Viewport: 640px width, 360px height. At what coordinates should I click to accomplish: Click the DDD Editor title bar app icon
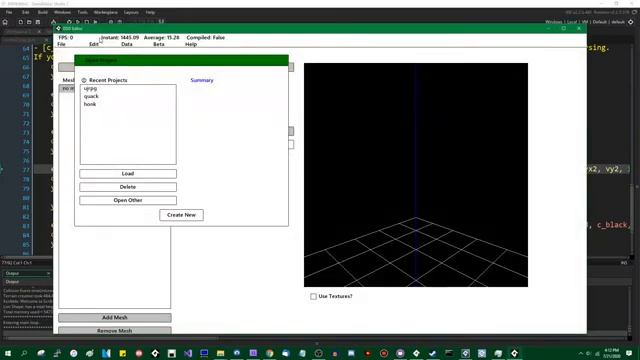coord(58,29)
